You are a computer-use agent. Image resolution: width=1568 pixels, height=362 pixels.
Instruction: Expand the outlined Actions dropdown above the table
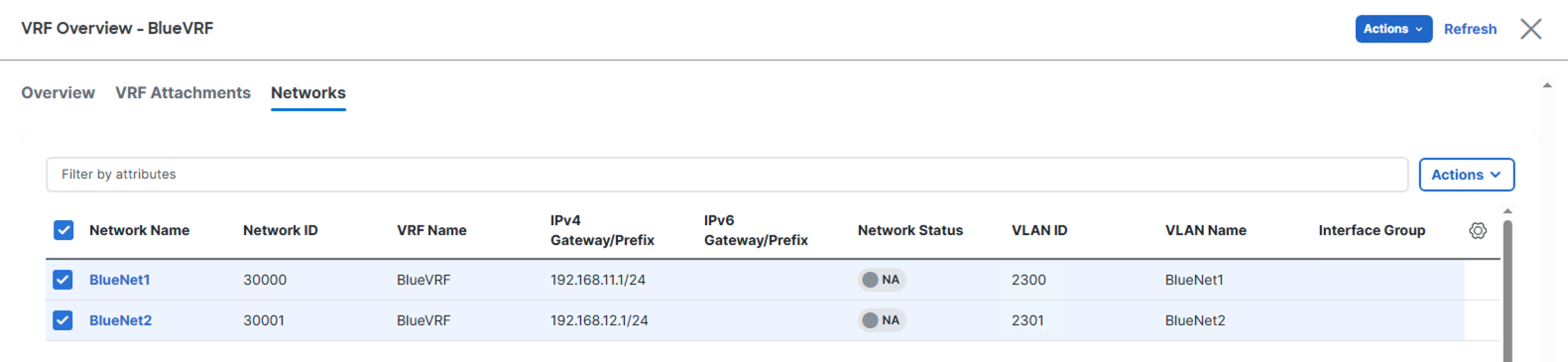(1466, 175)
